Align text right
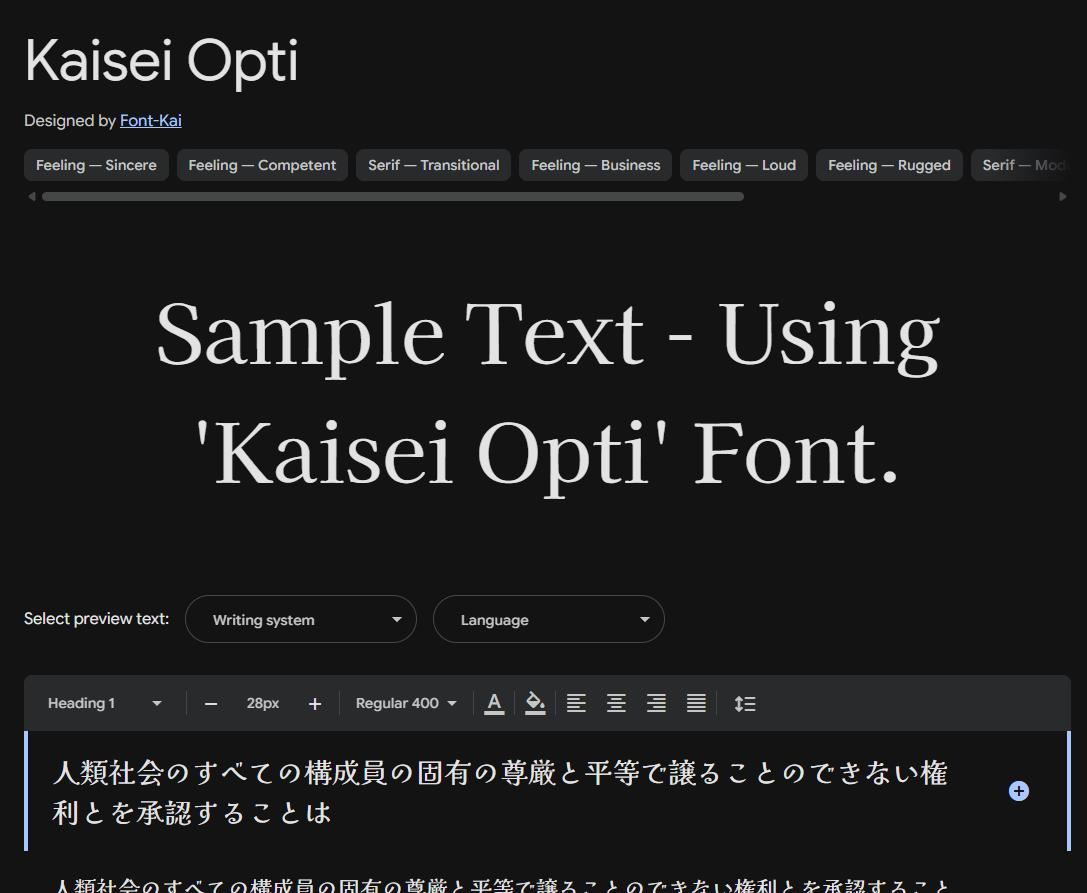 click(x=656, y=704)
